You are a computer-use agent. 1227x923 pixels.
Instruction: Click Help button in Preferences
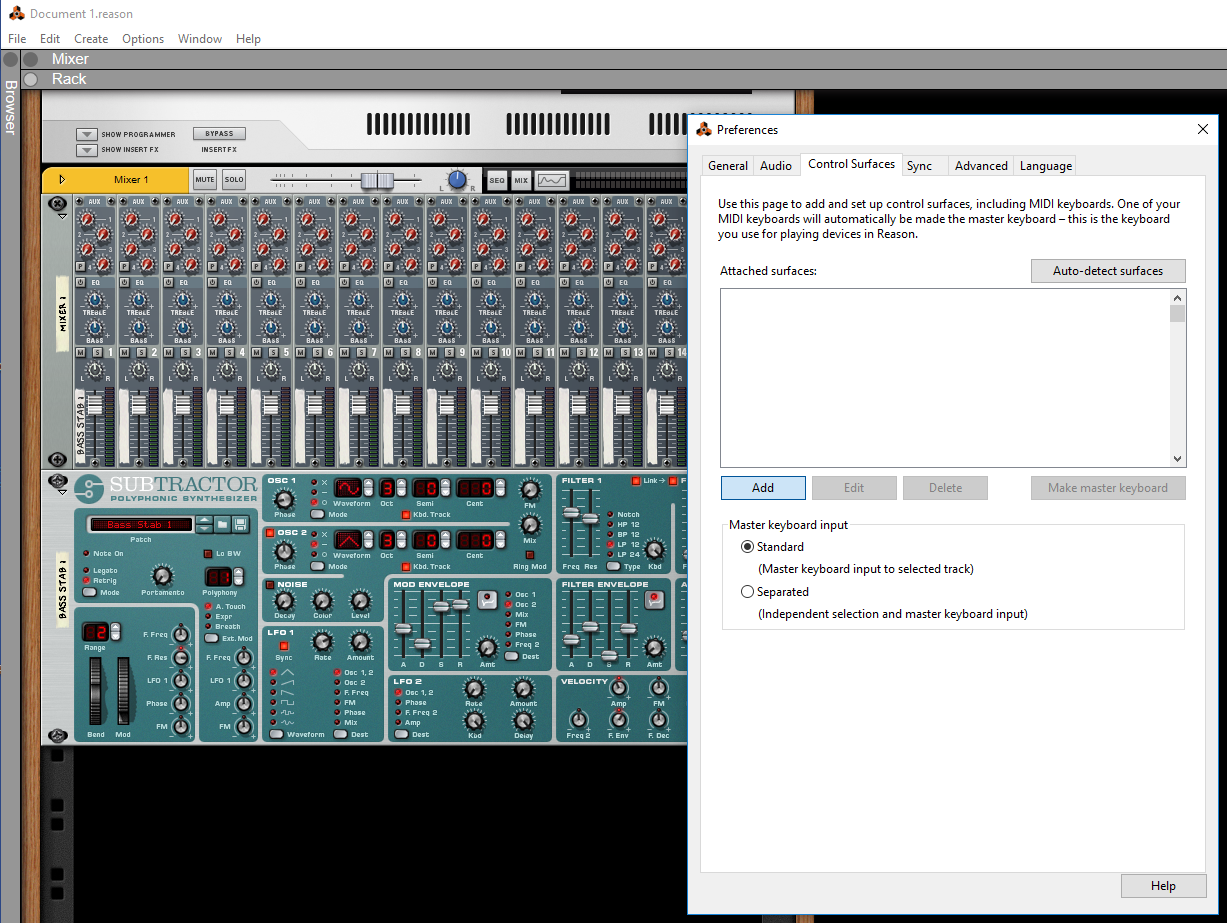coord(1163,886)
